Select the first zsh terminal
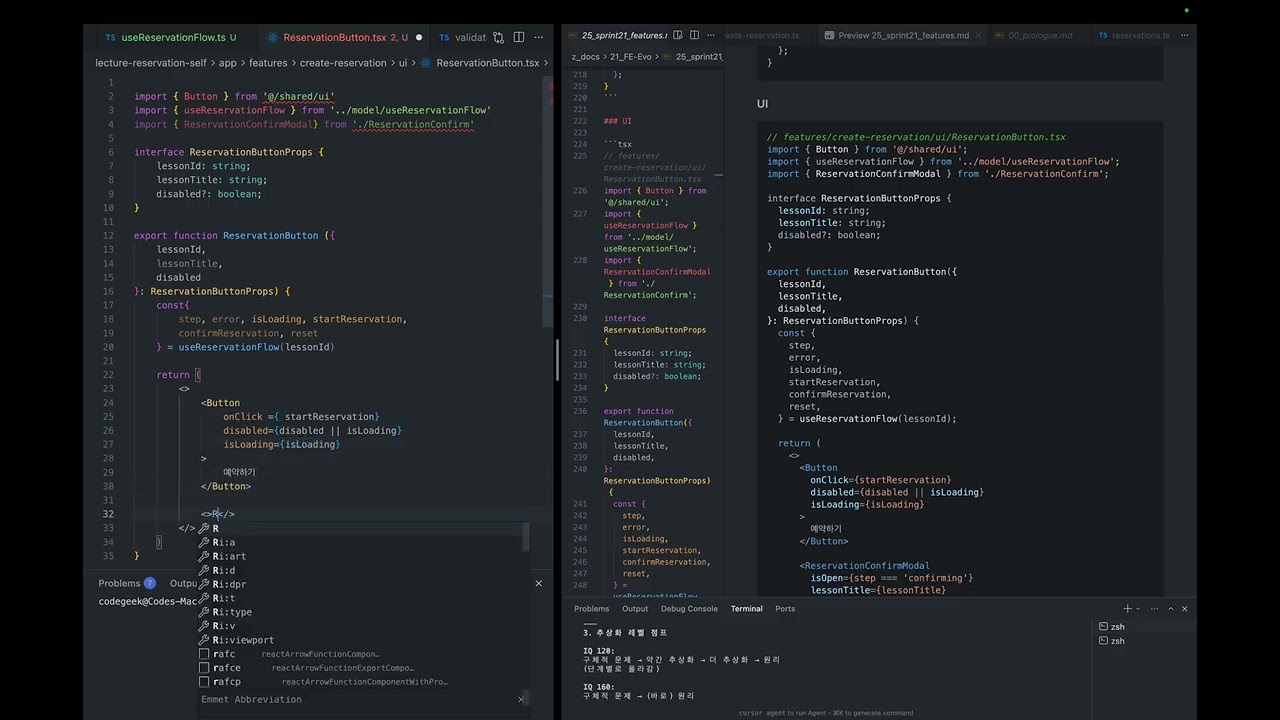 [1144, 627]
